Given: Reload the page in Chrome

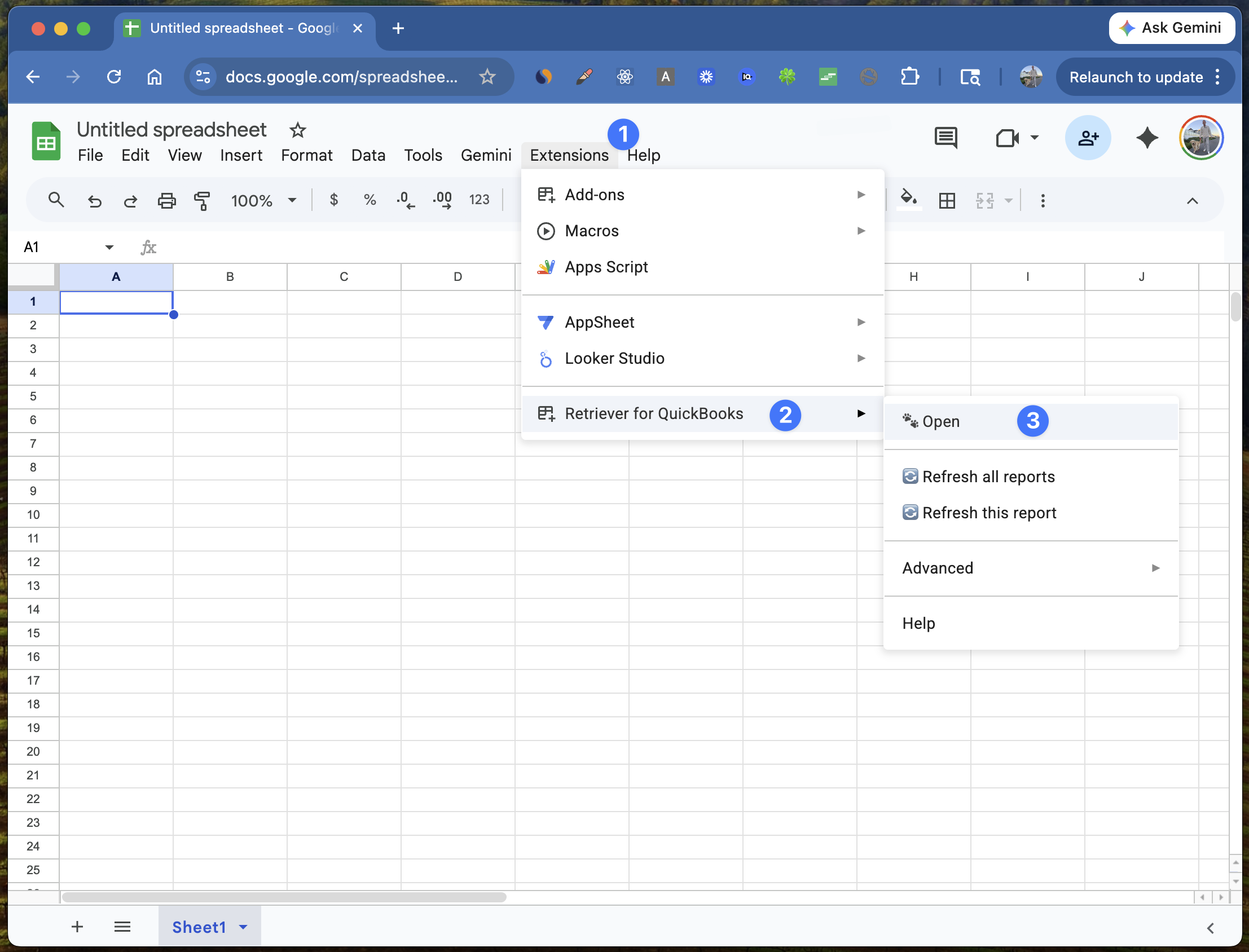Looking at the screenshot, I should tap(114, 77).
